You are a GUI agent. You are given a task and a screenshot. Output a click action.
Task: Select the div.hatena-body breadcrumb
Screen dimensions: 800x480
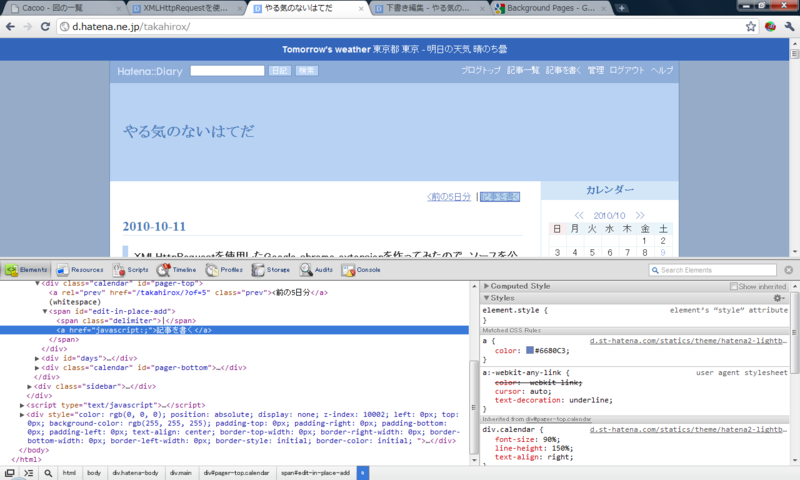click(135, 473)
